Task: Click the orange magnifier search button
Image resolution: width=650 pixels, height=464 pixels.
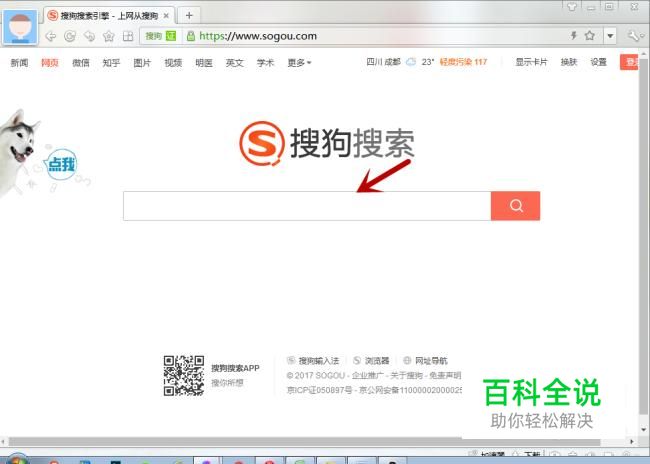Action: (x=516, y=206)
